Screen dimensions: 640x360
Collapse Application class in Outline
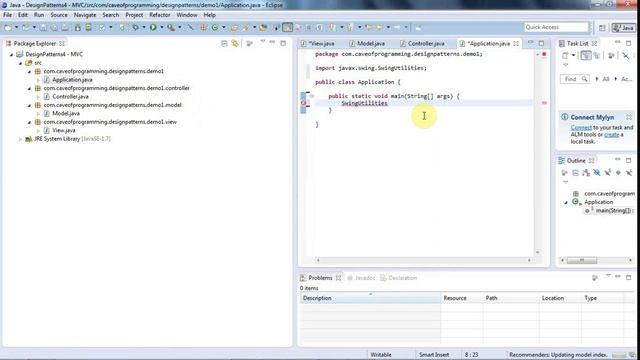566,202
